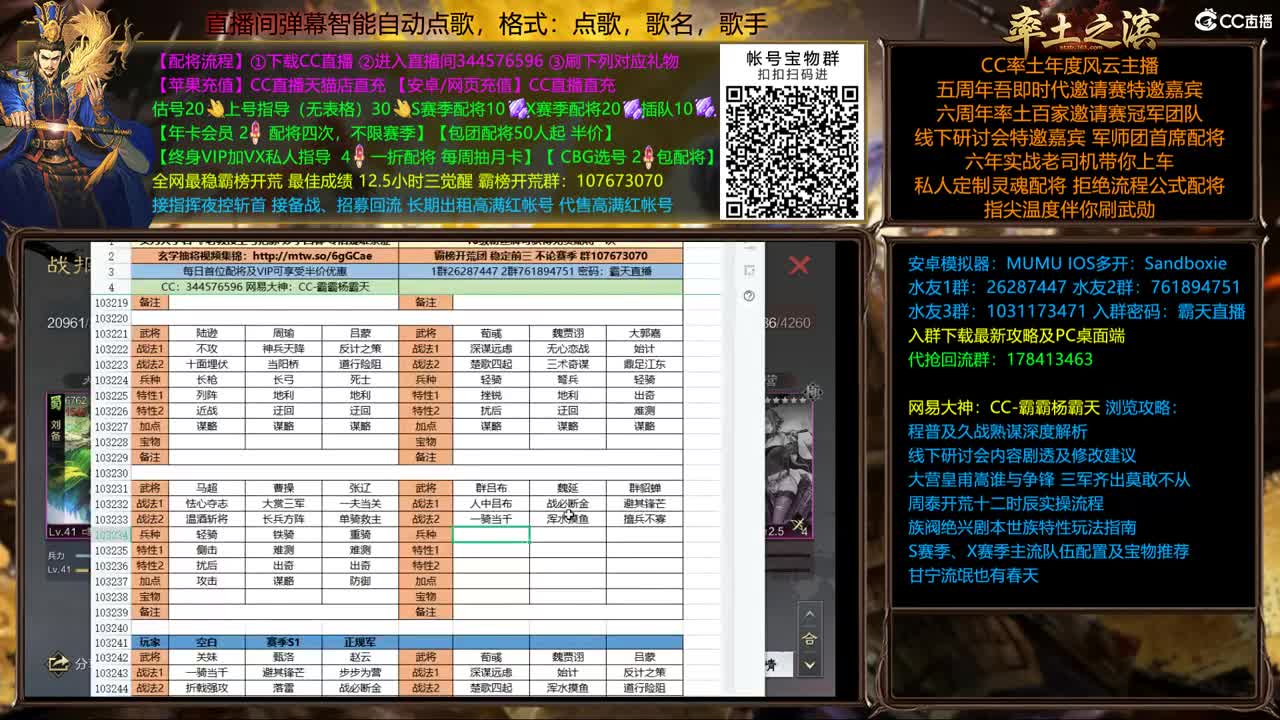1280x720 pixels.
Task: Click cell 魏延
Action: pyautogui.click(x=568, y=489)
